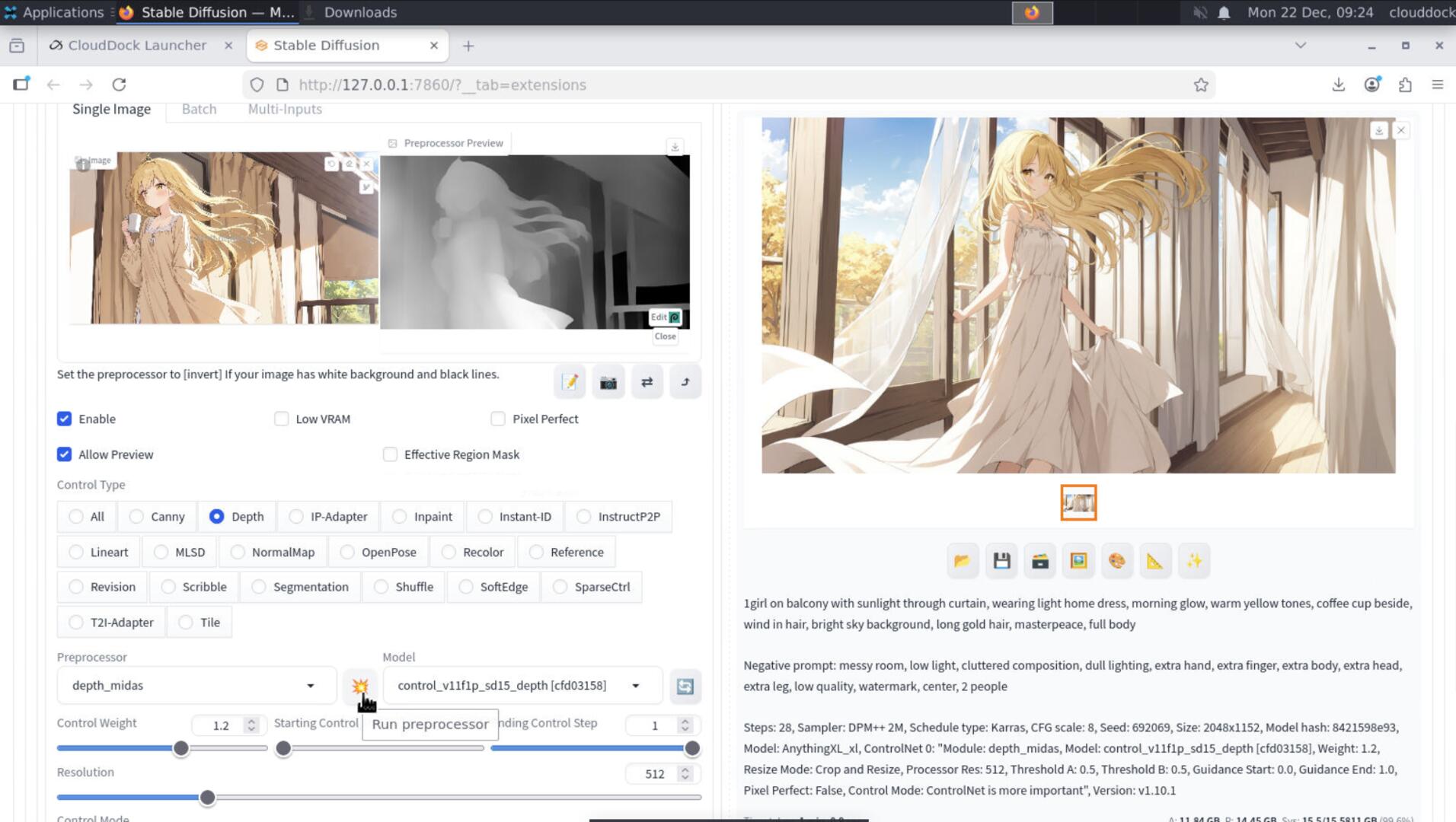The width and height of the screenshot is (1456, 822).
Task: Open the new canvas pencil icon
Action: click(570, 382)
